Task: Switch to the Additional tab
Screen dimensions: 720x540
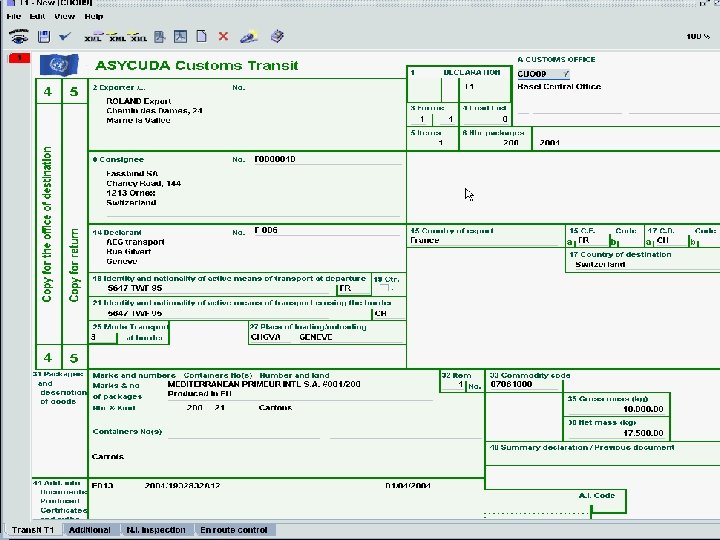Action: coord(90,530)
